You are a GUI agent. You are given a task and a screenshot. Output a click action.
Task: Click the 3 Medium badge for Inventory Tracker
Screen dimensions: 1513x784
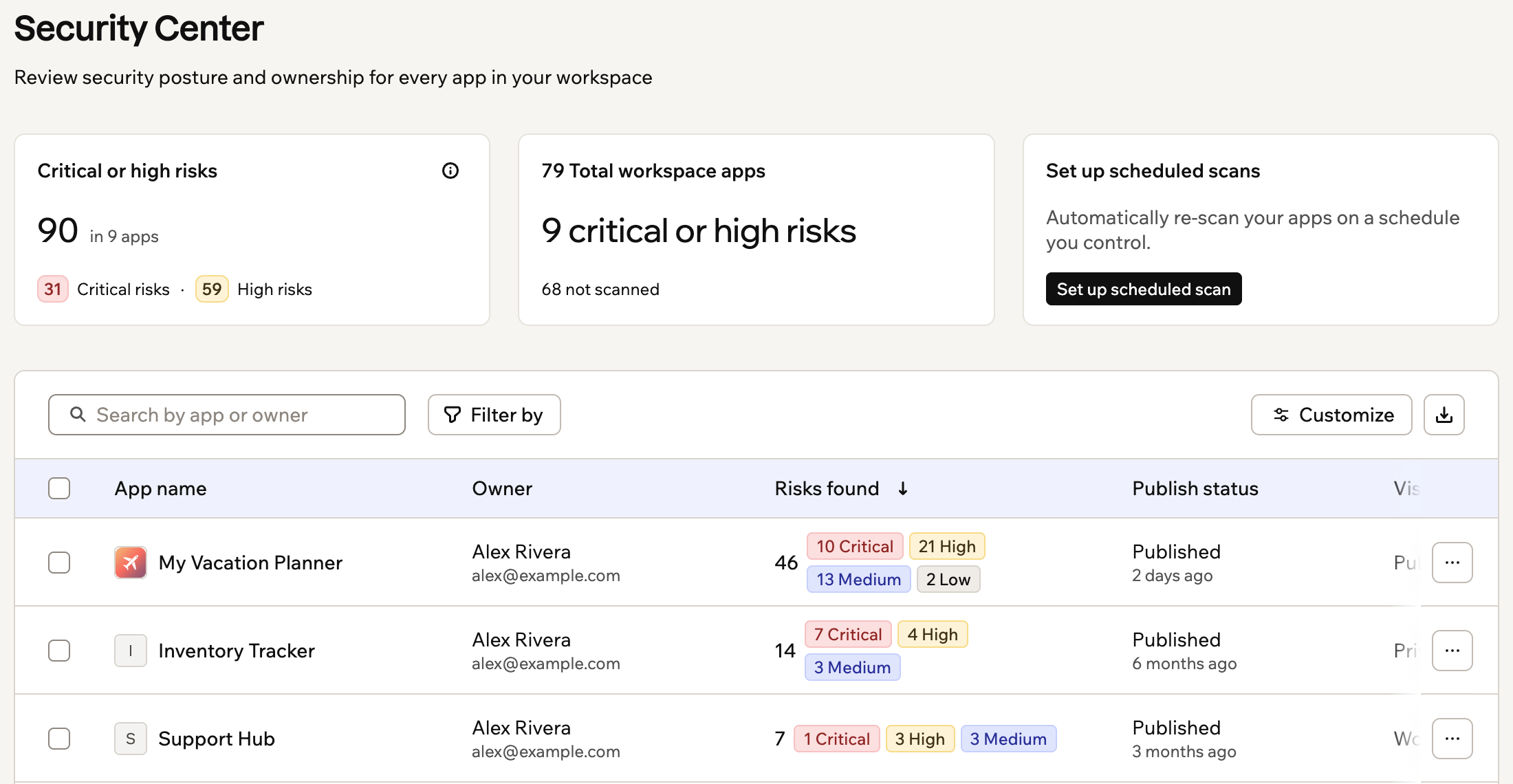(853, 667)
